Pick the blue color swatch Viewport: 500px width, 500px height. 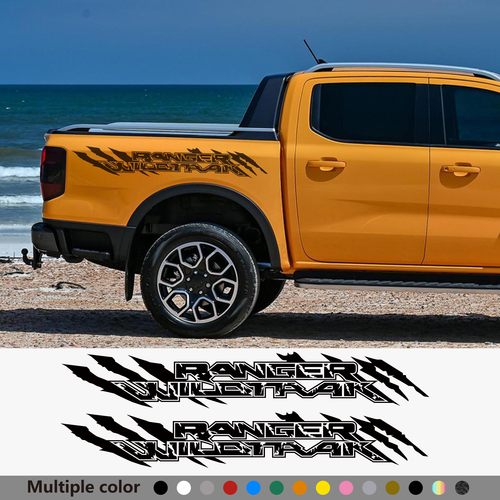[253, 488]
